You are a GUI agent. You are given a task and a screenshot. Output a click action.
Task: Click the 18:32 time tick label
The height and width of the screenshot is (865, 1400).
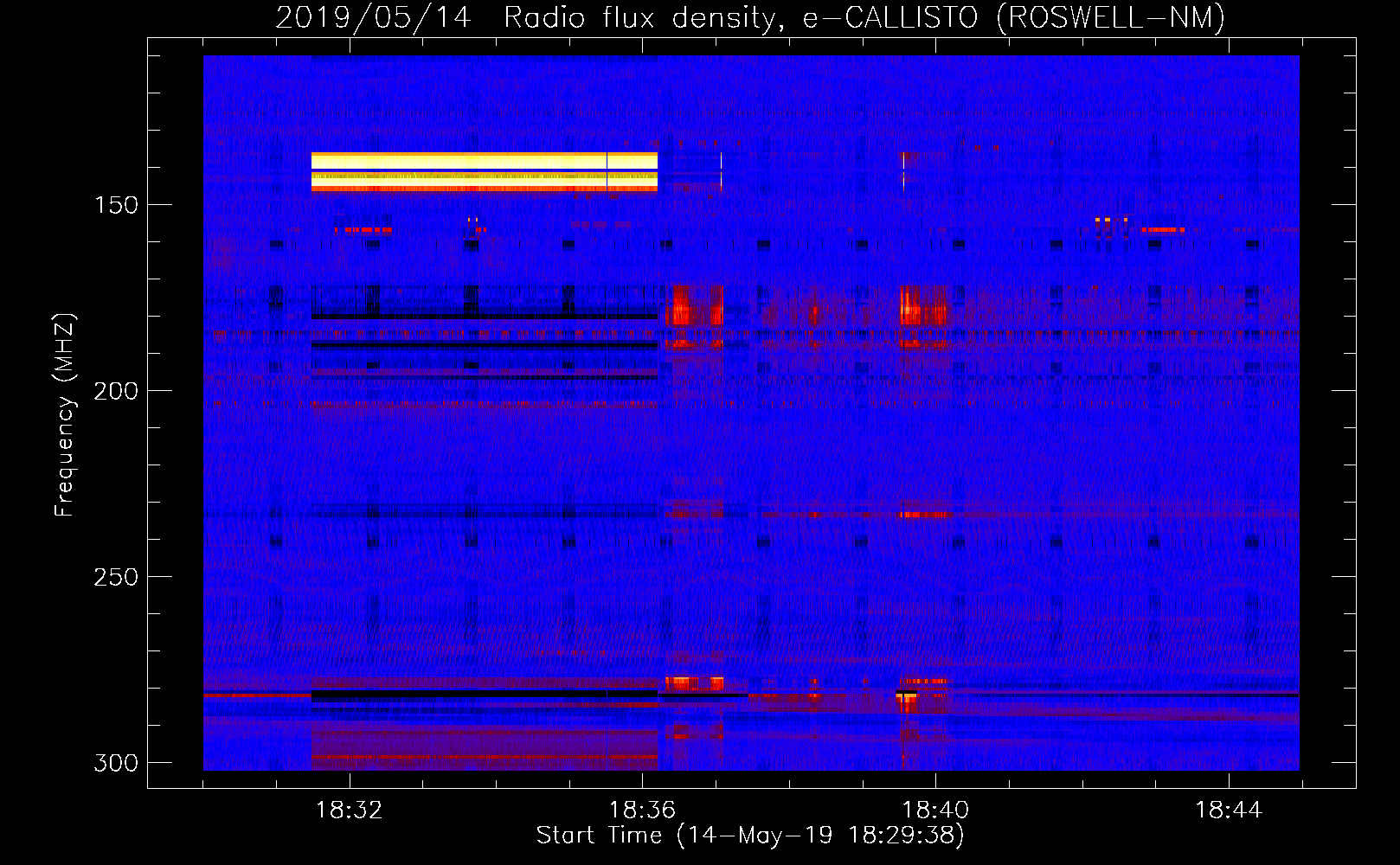pos(349,811)
